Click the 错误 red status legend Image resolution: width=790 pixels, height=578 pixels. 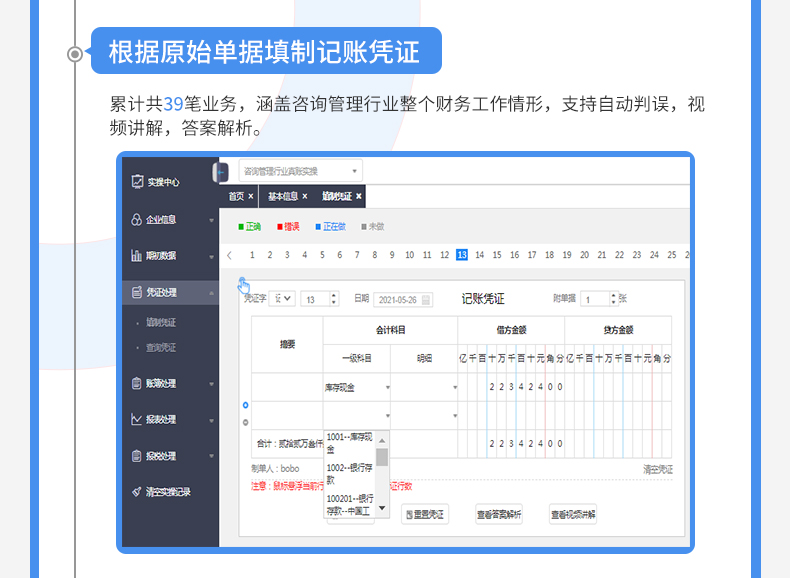[x=288, y=227]
